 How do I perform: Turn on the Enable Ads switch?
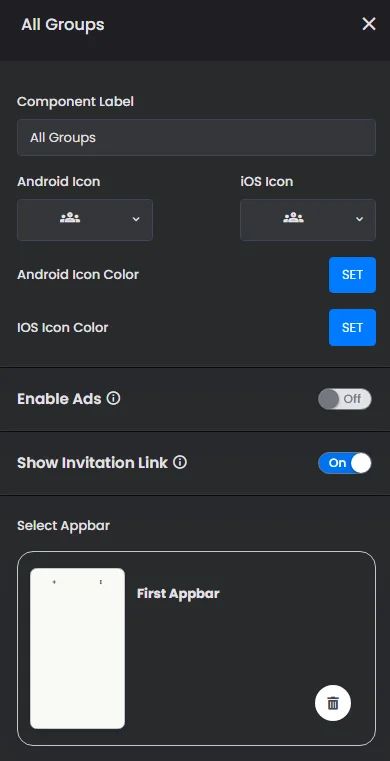click(345, 399)
